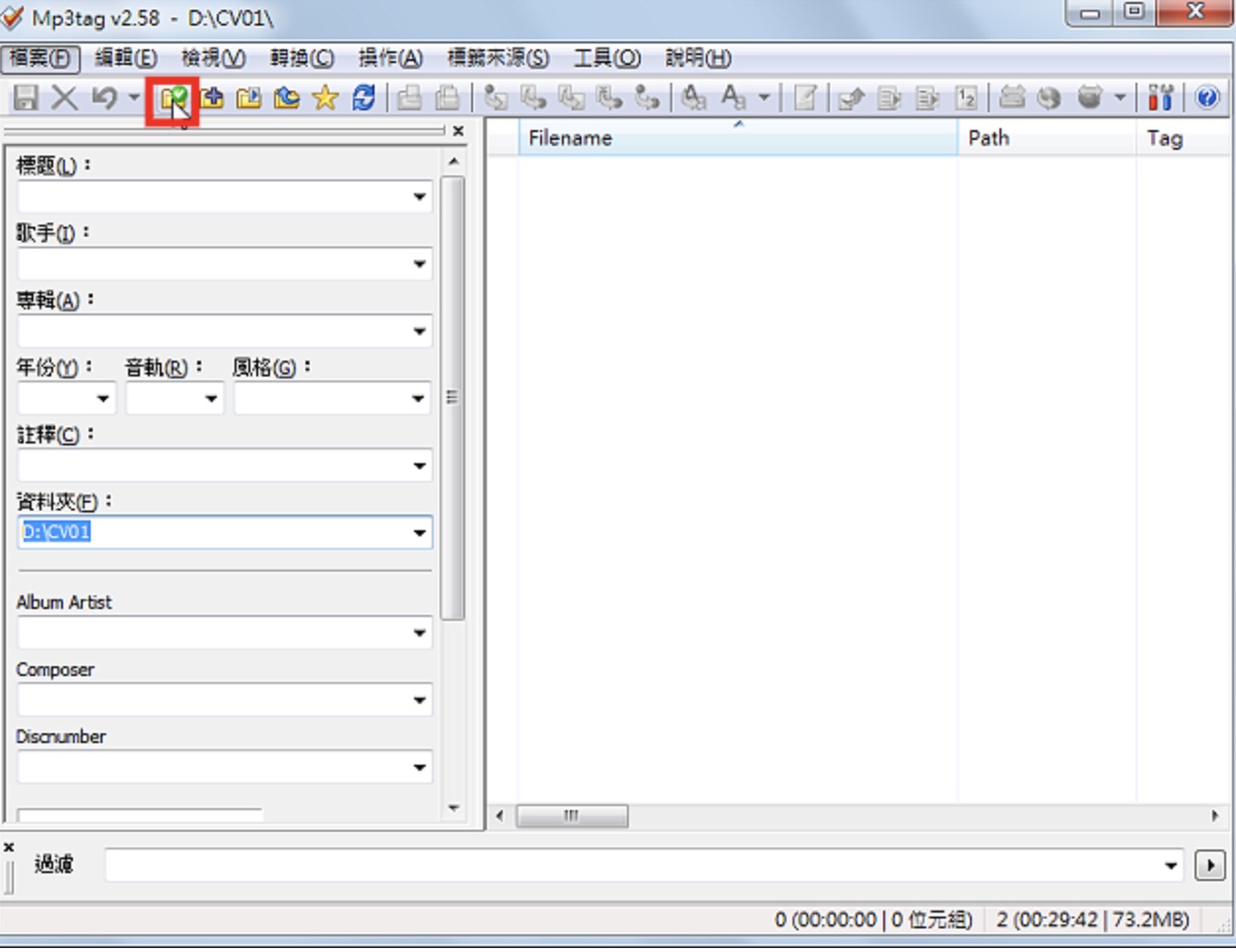The width and height of the screenshot is (1236, 952).
Task: Close the 過濾 filter bar
Action: 9,847
